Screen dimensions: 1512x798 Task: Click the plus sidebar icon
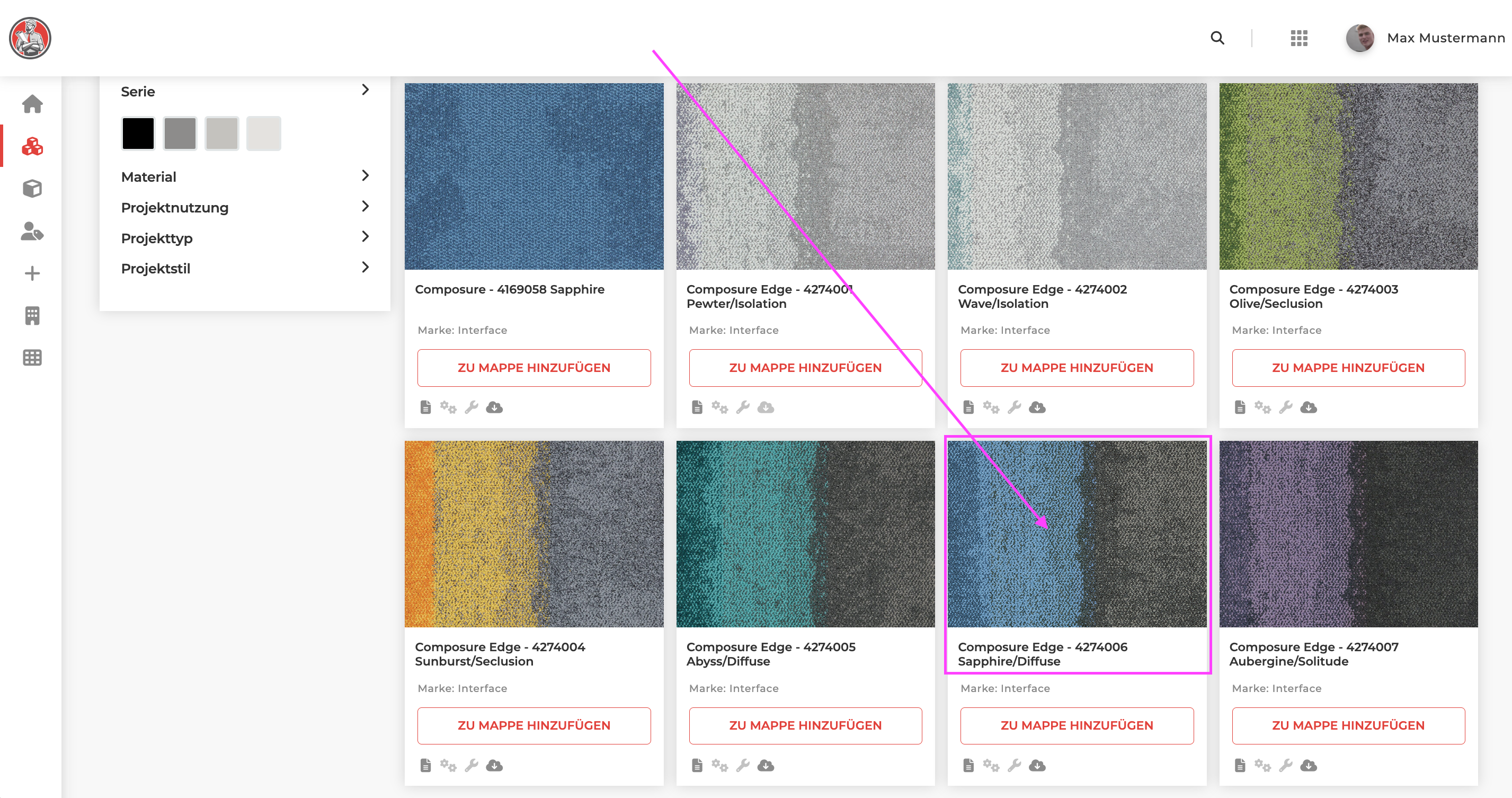(32, 273)
